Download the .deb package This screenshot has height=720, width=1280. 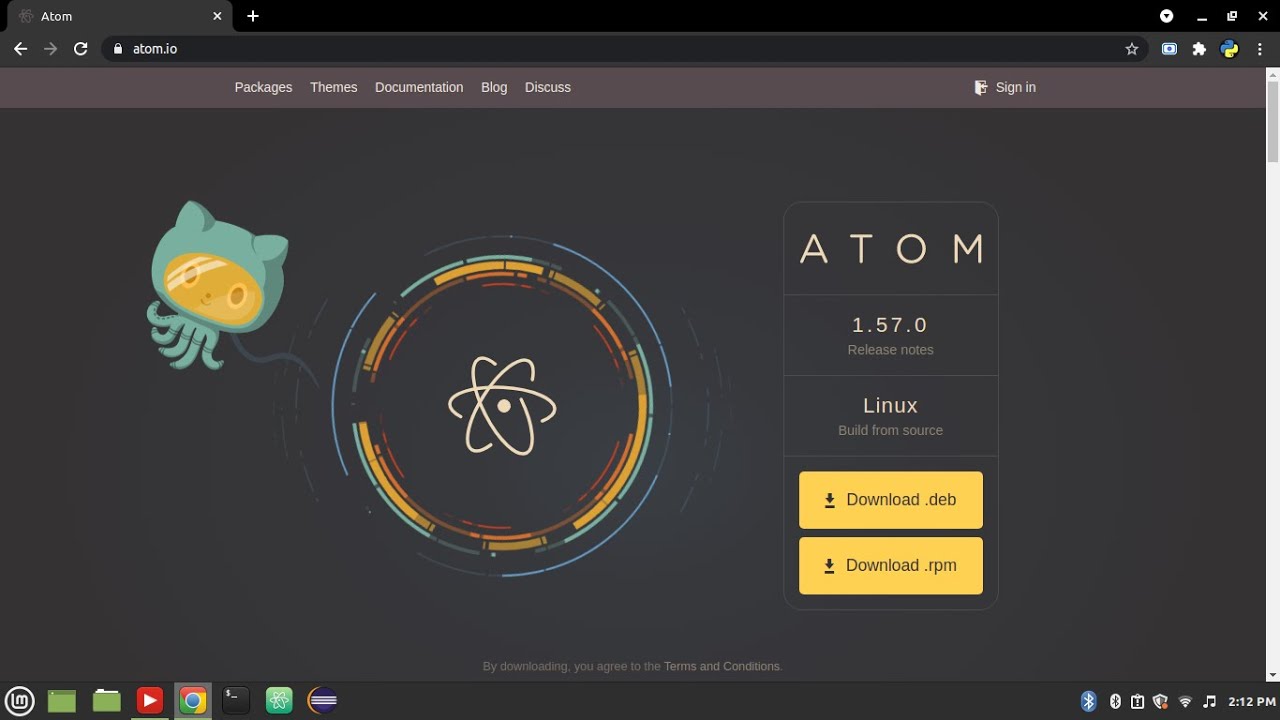click(x=891, y=500)
